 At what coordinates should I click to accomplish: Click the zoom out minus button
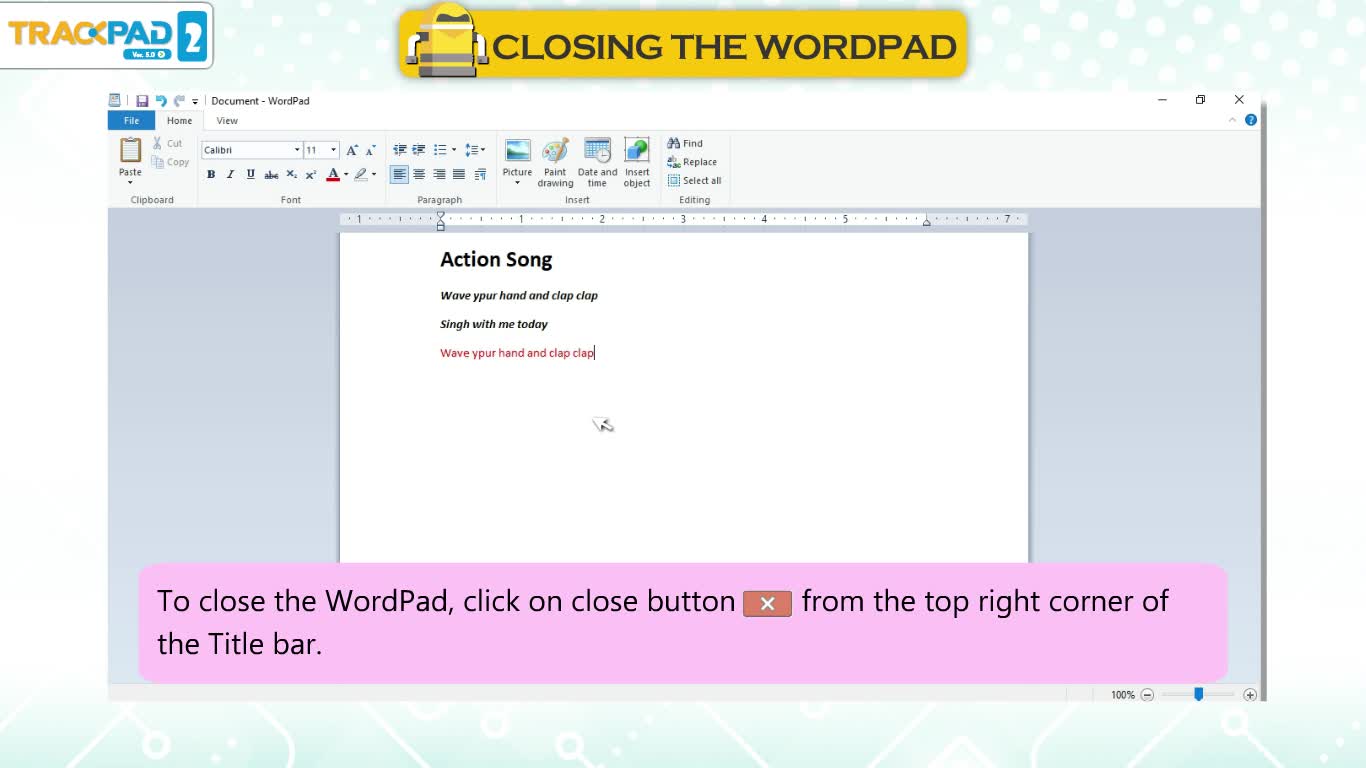[1147, 695]
